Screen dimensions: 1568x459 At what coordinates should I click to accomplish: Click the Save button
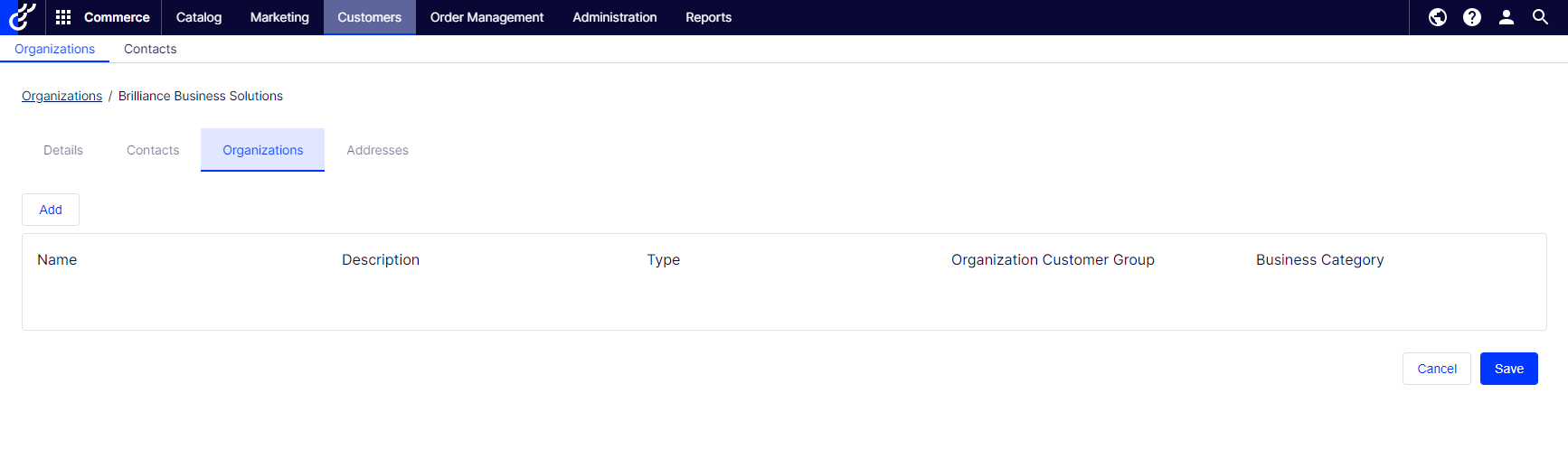pyautogui.click(x=1508, y=369)
